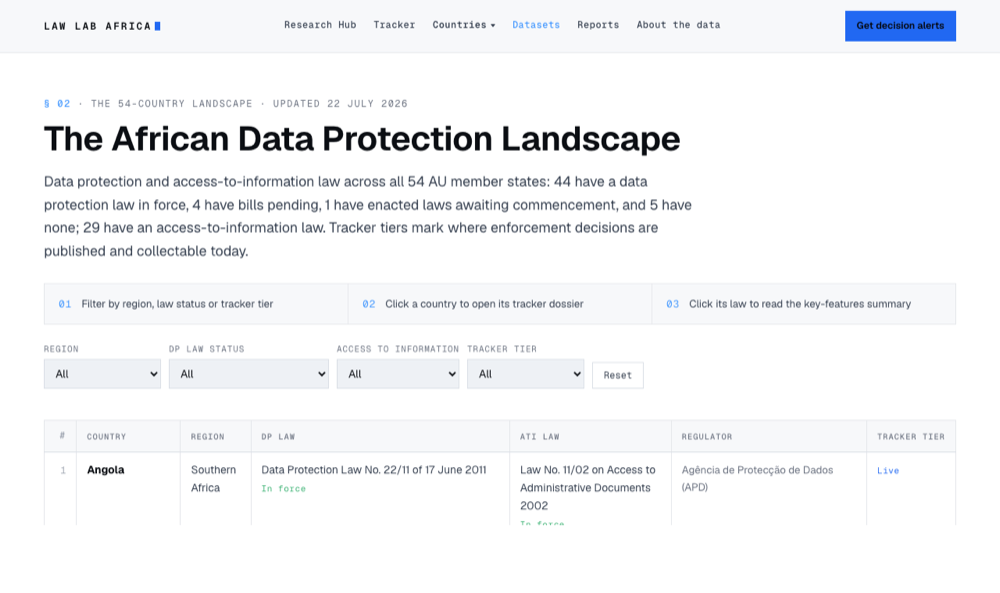Click step 02 Click a country text
The height and width of the screenshot is (593, 1000).
click(484, 304)
